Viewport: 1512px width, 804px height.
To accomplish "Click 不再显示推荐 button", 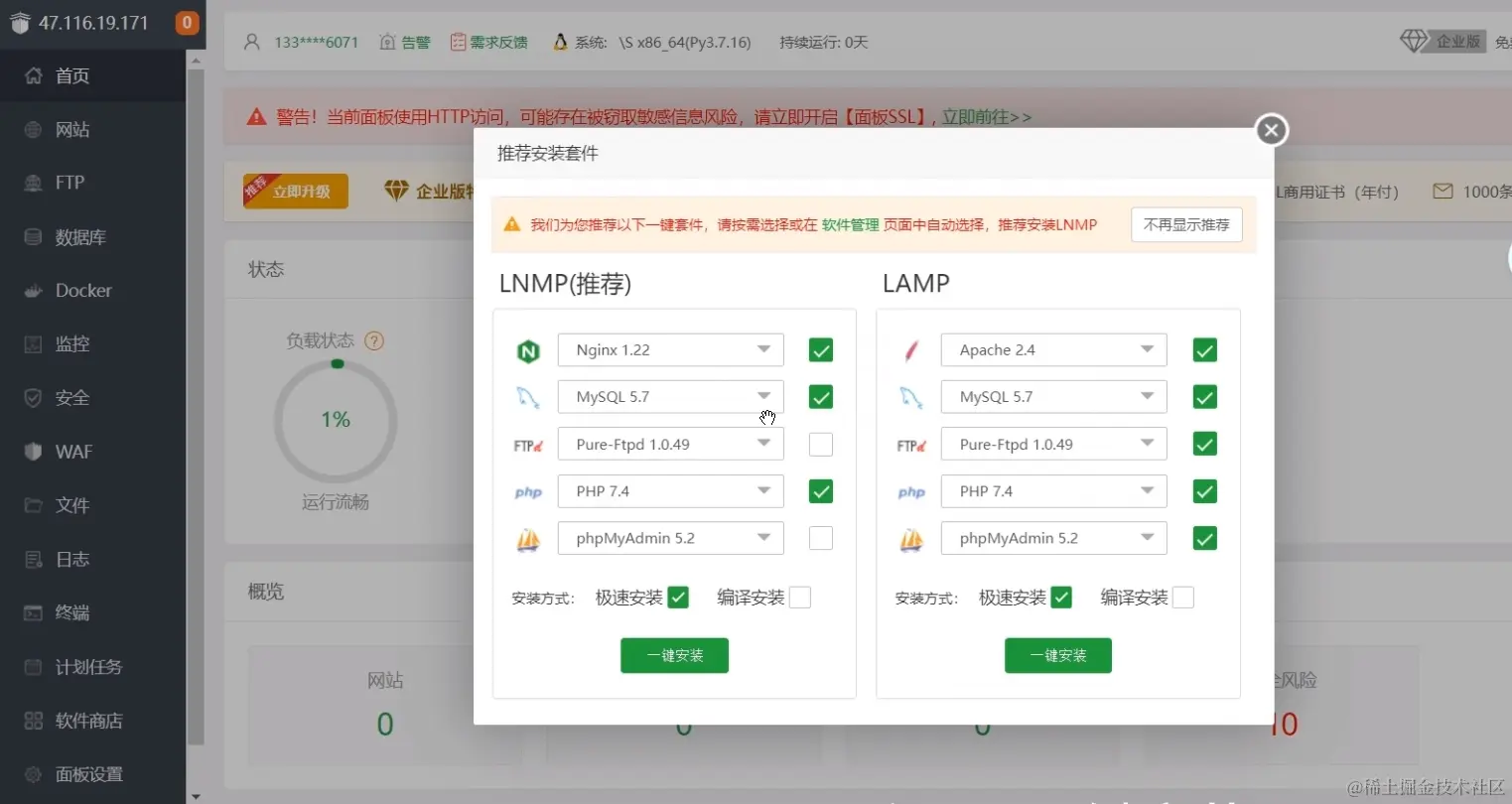I will click(1186, 224).
